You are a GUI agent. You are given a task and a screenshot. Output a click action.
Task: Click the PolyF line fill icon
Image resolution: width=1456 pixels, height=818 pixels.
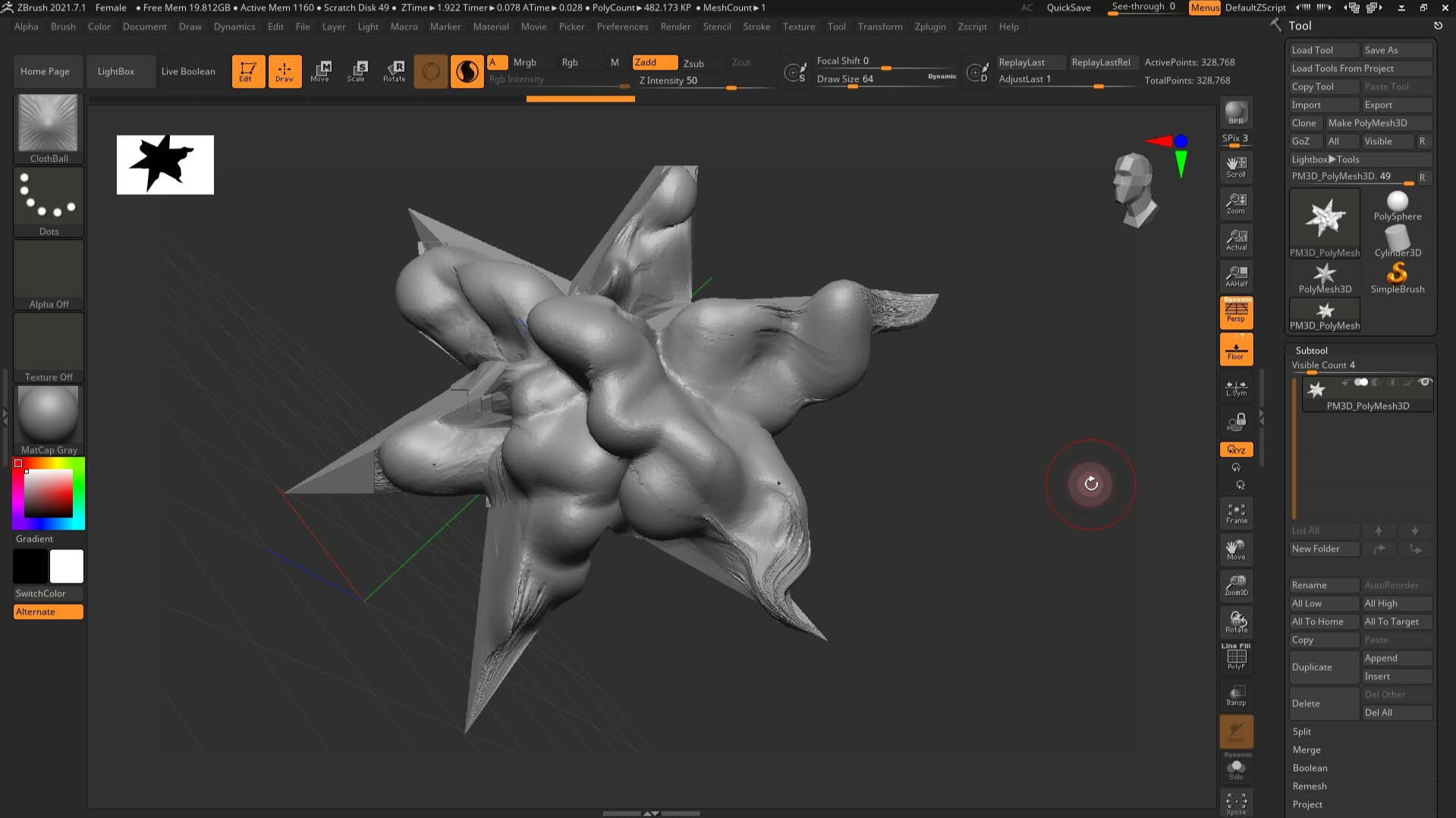[x=1236, y=657]
